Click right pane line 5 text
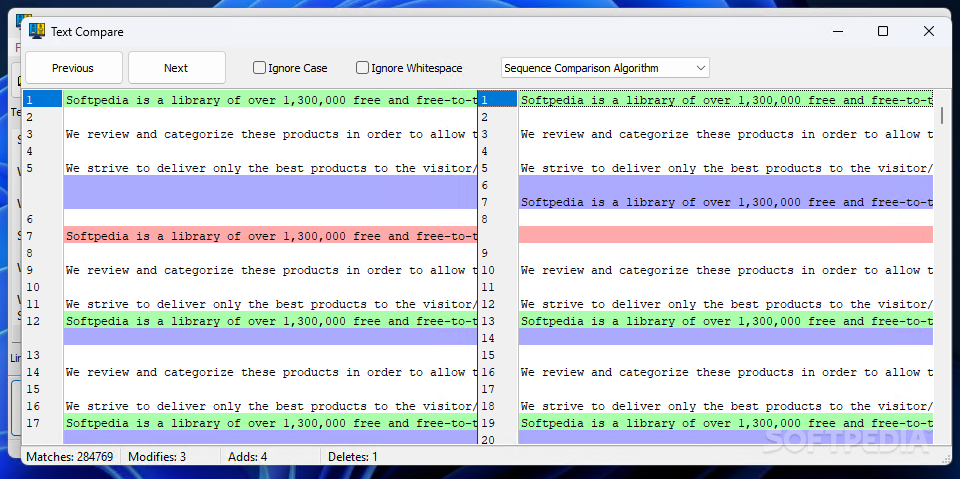 point(726,168)
